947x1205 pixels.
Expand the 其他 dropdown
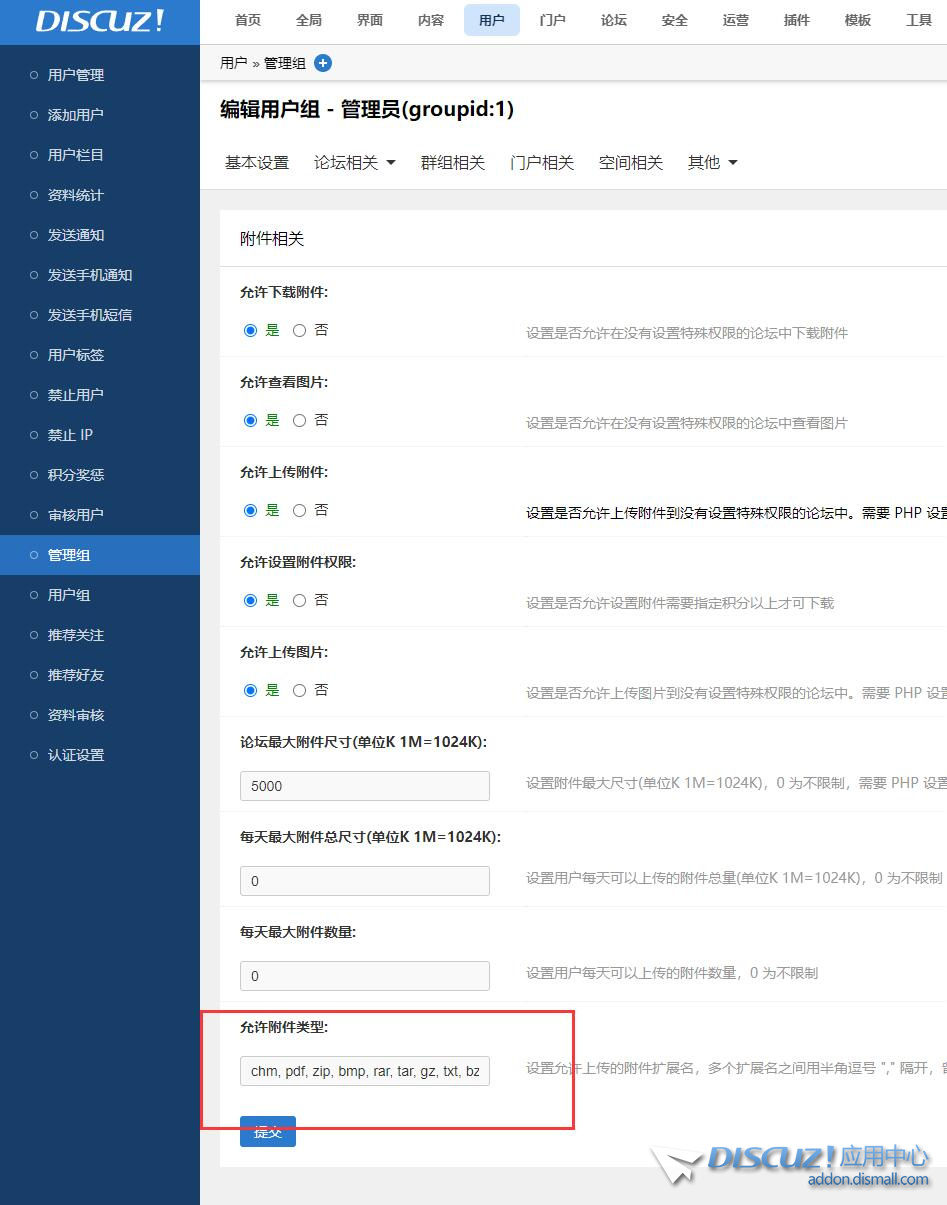coord(712,162)
